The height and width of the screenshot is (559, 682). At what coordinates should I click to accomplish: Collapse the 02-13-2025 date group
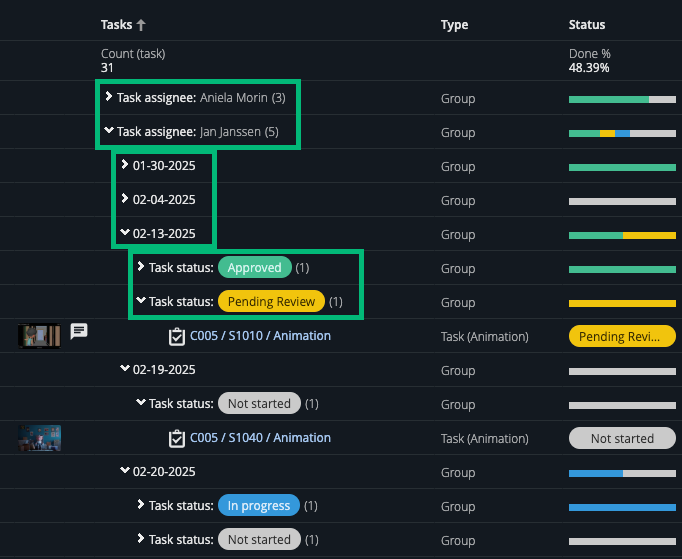(125, 232)
